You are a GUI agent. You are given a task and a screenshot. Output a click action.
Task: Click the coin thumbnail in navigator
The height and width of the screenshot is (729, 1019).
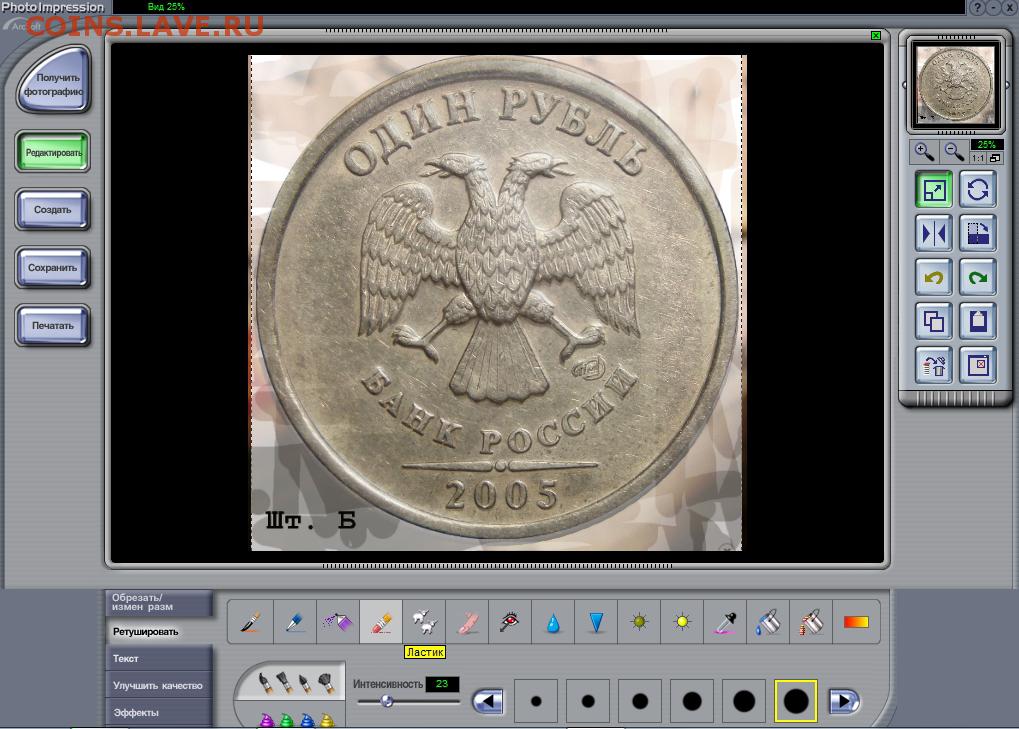tap(956, 84)
